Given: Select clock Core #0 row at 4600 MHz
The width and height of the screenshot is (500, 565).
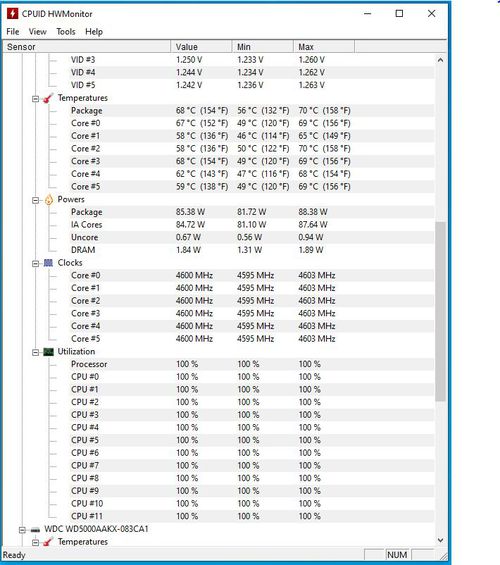Looking at the screenshot, I should (x=252, y=275).
